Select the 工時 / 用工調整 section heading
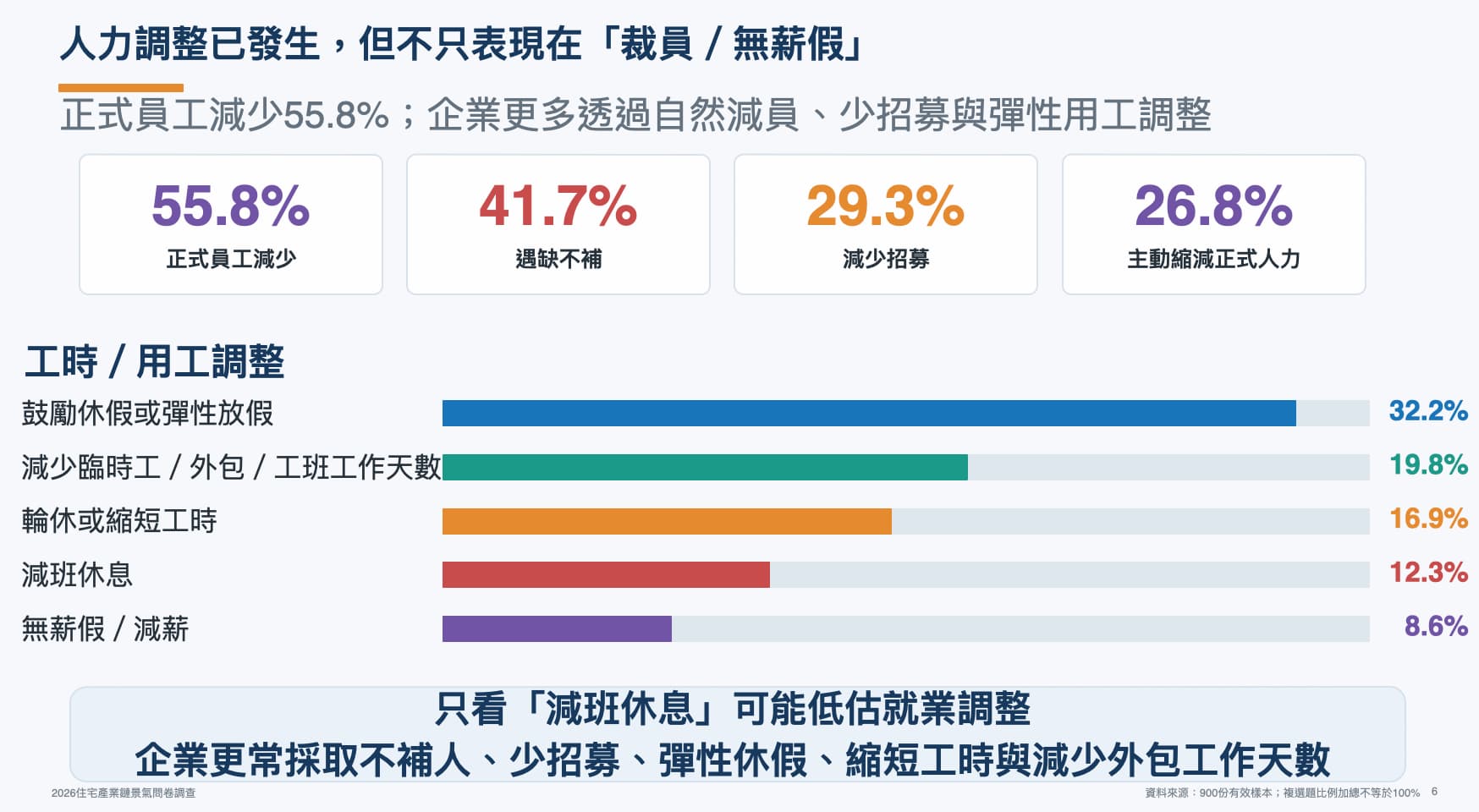 point(154,362)
